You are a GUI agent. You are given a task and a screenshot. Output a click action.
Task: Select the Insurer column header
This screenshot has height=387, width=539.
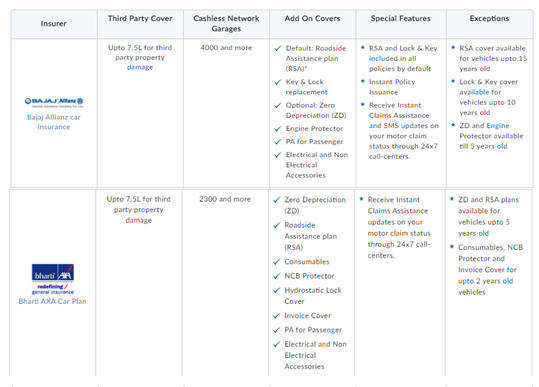tap(54, 24)
